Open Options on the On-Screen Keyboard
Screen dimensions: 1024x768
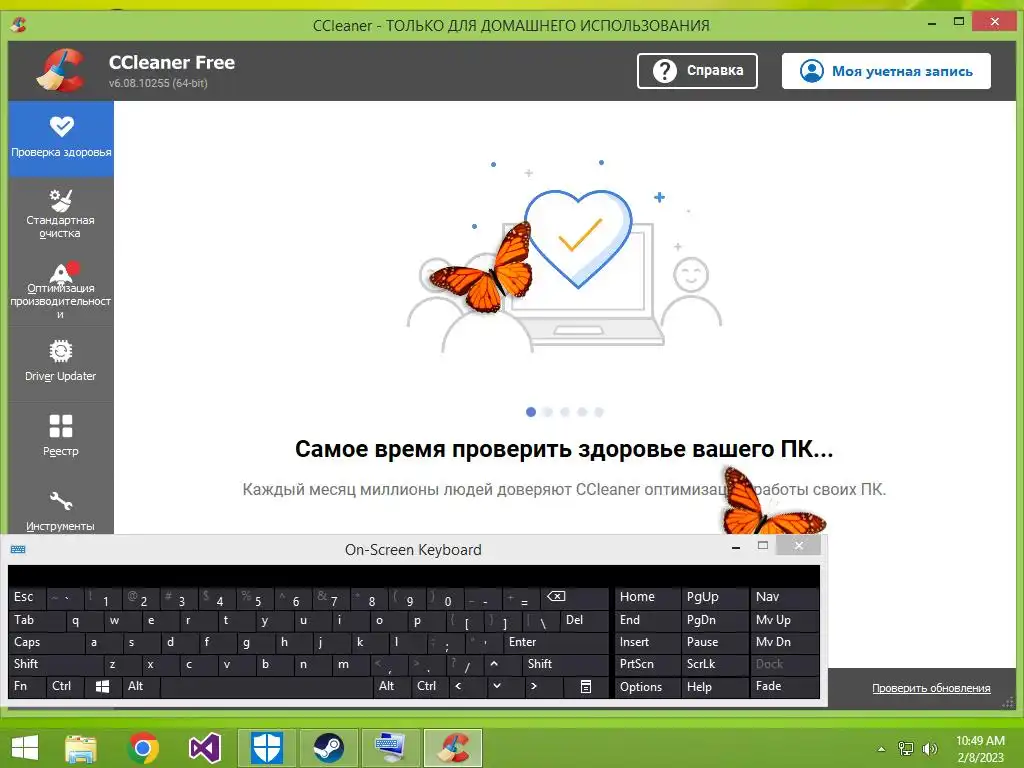click(647, 687)
